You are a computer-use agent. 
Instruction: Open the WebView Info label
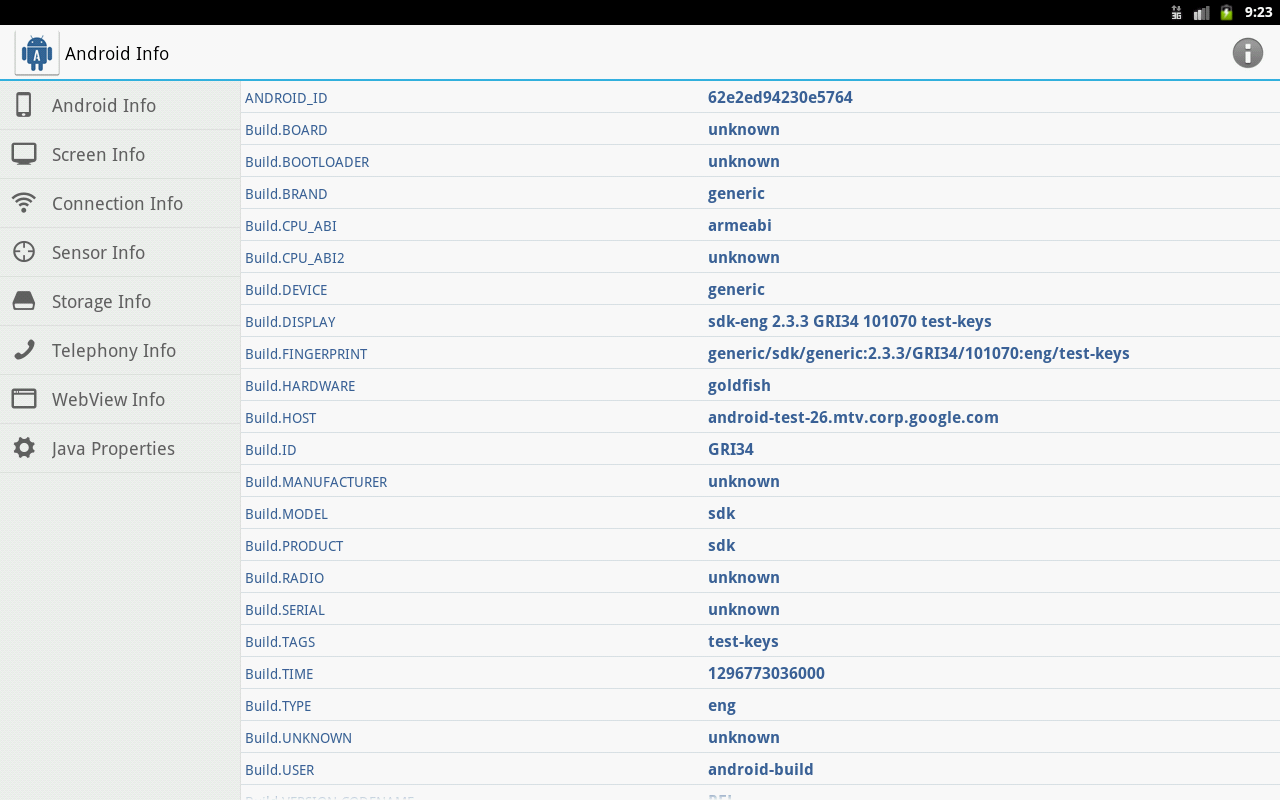[108, 399]
